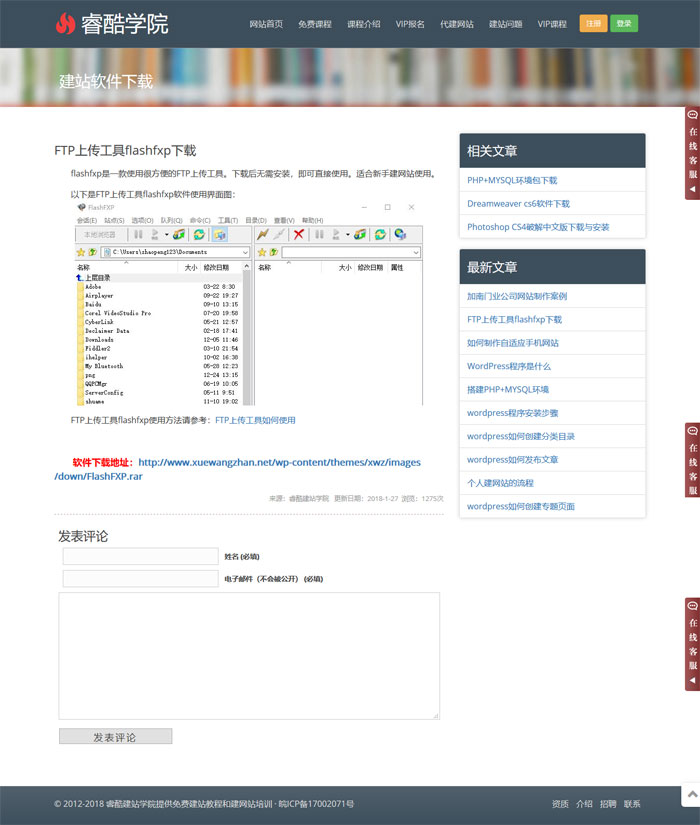Screen dimensions: 700x825
Task: Open the 网站首页 nav item
Action: click(x=266, y=24)
